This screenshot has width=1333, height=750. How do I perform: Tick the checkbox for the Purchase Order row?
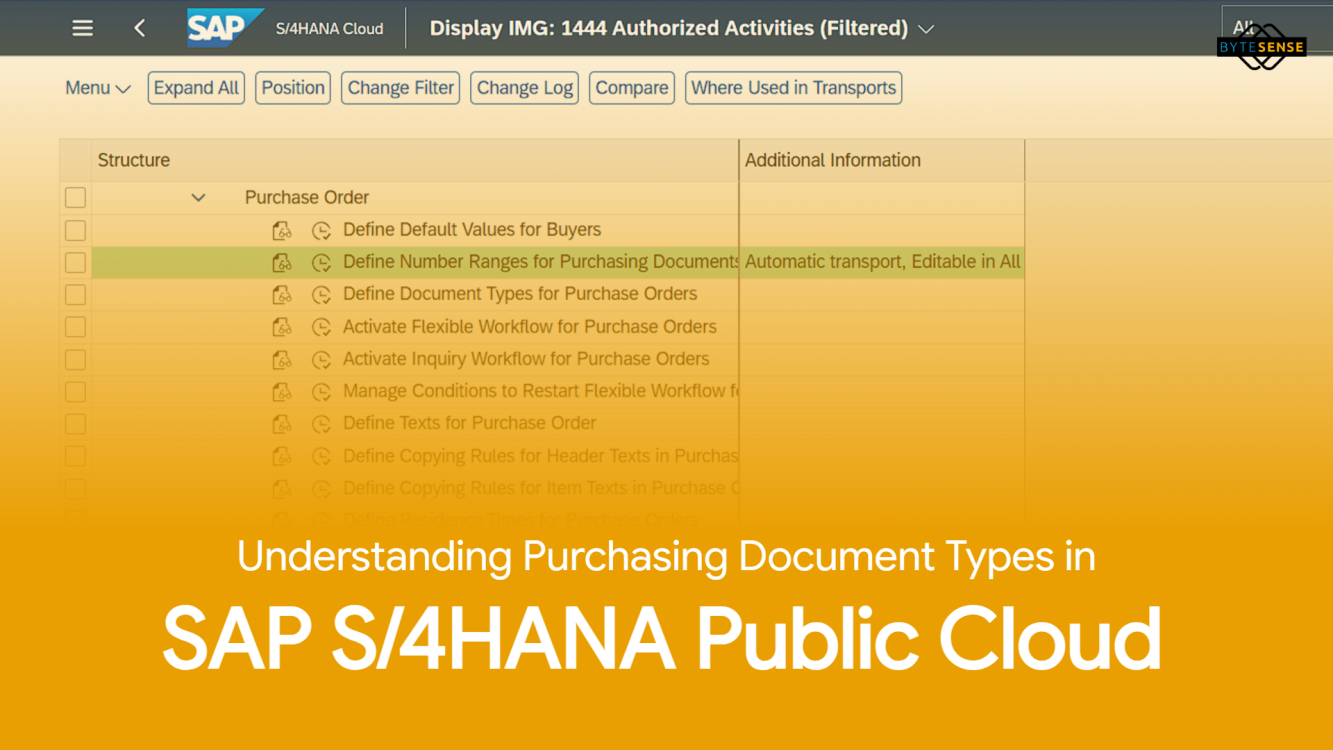tap(75, 197)
